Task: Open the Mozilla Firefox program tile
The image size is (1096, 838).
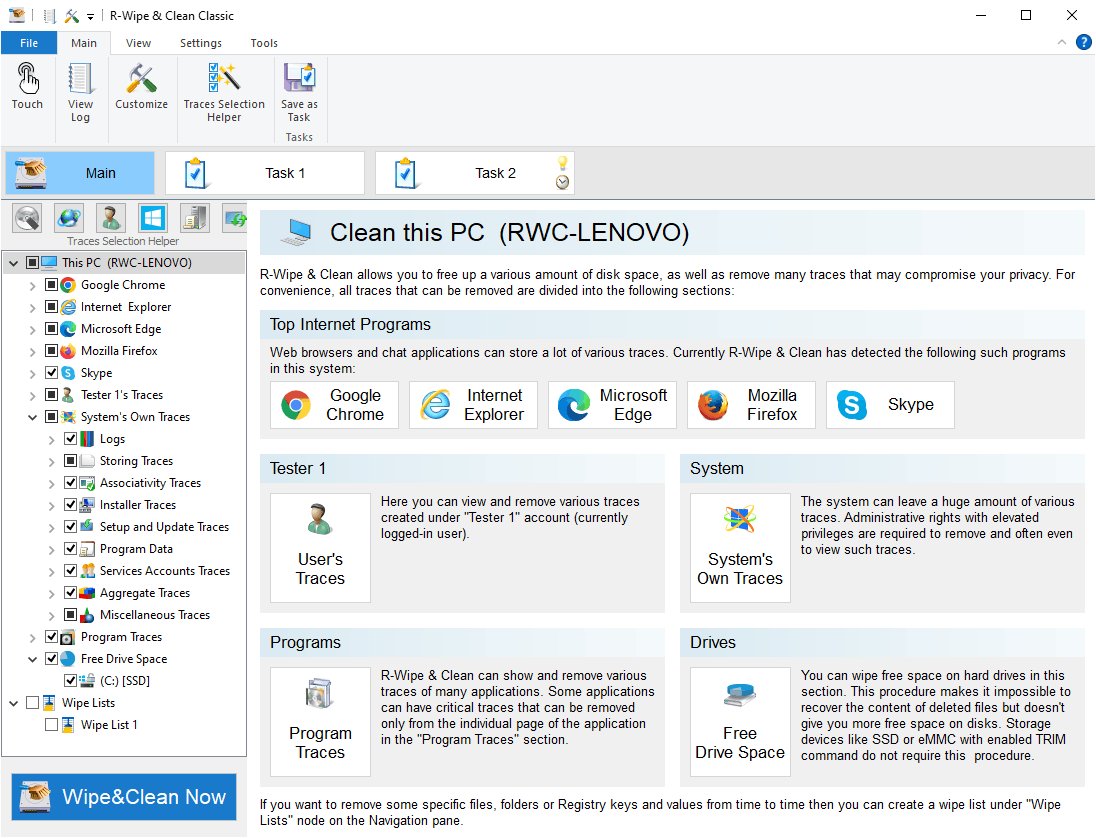Action: click(x=751, y=405)
